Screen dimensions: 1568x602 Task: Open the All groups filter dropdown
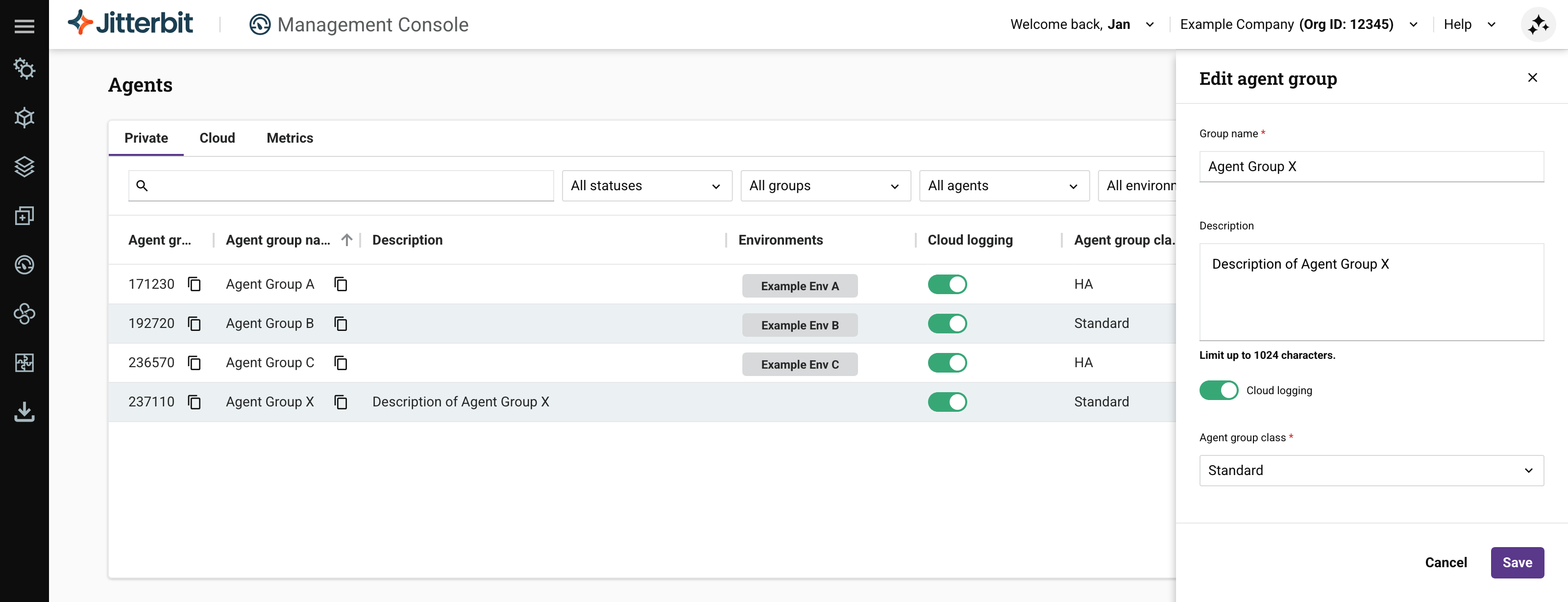point(825,186)
